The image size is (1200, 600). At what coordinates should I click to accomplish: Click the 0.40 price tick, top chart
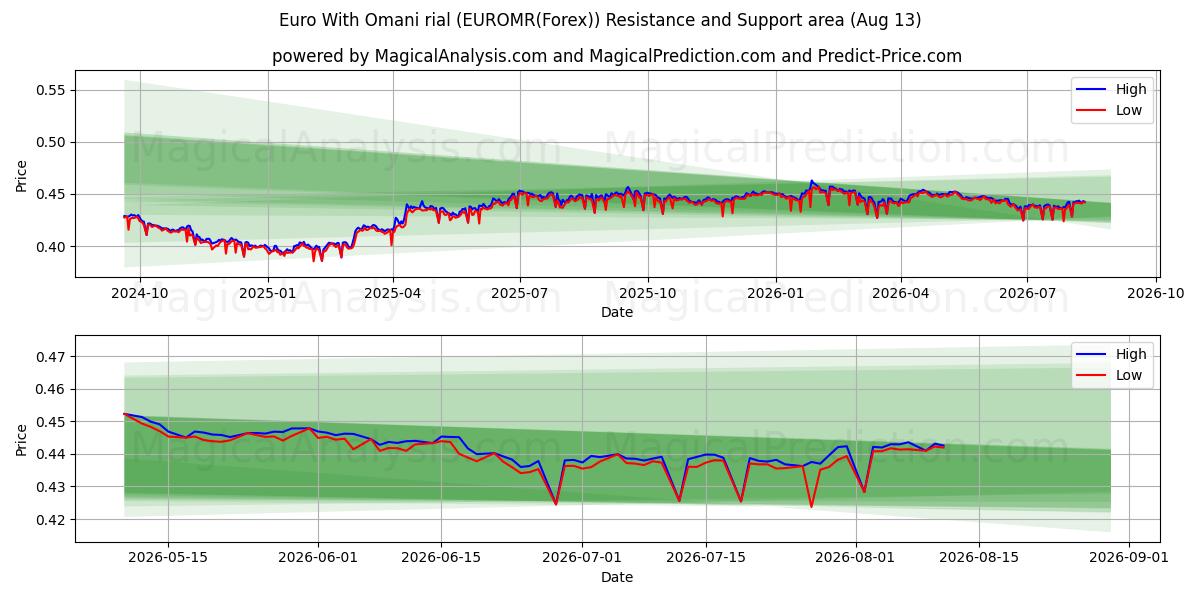(51, 246)
